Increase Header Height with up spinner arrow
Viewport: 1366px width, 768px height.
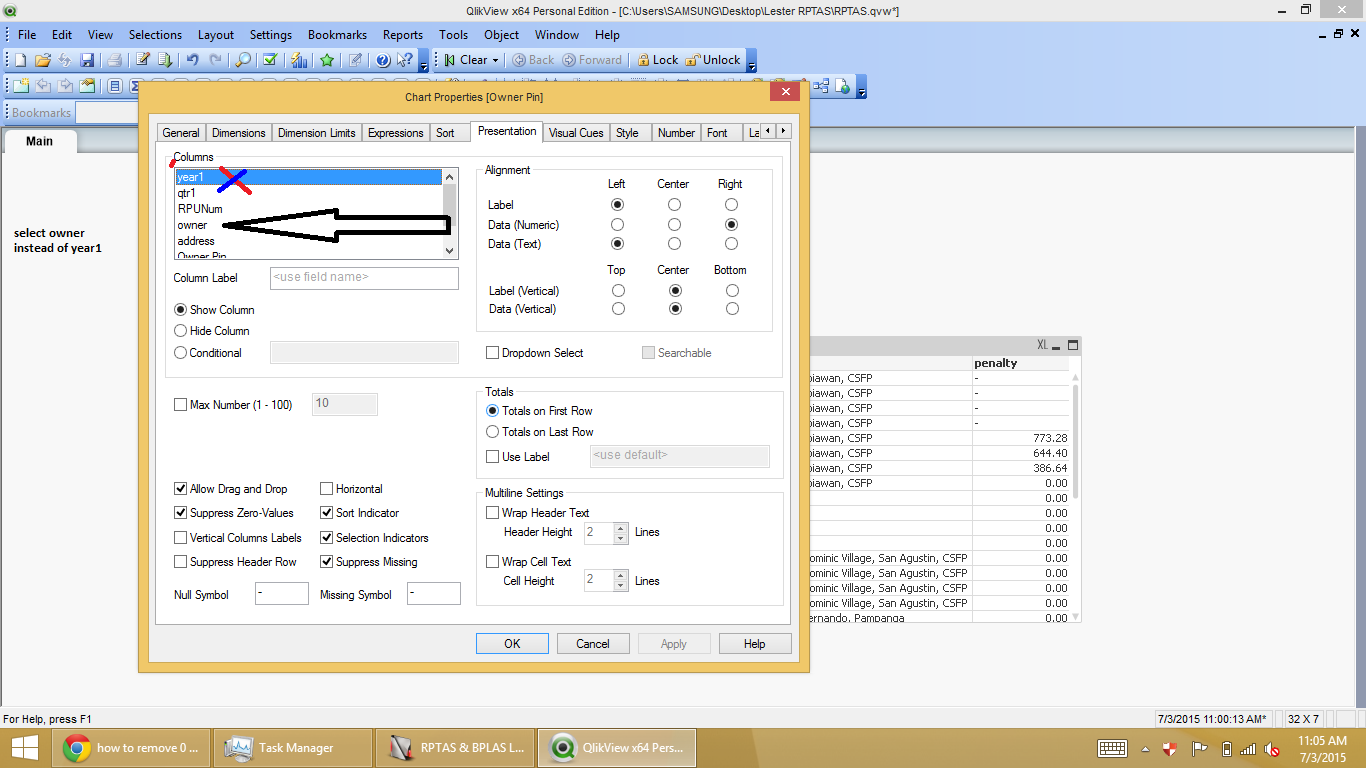621,528
